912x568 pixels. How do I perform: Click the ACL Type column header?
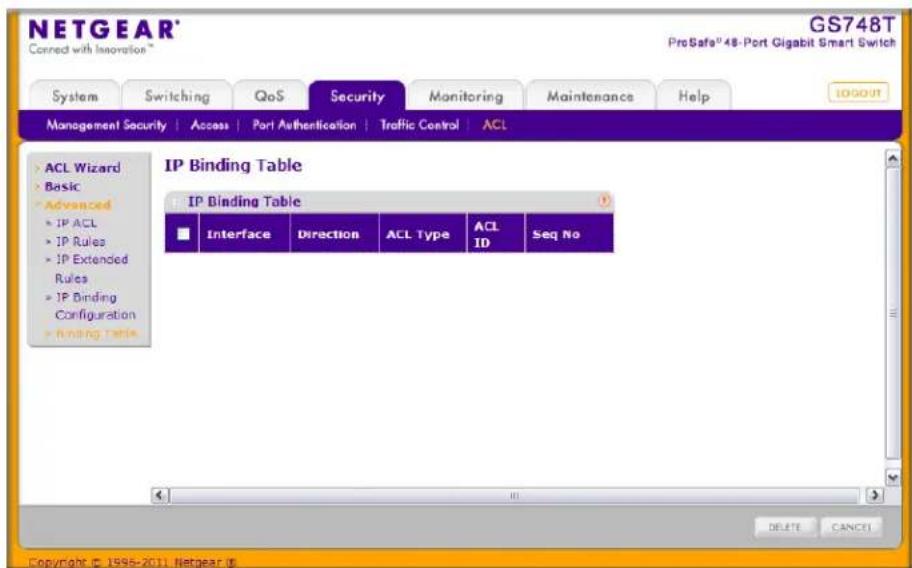(x=423, y=234)
